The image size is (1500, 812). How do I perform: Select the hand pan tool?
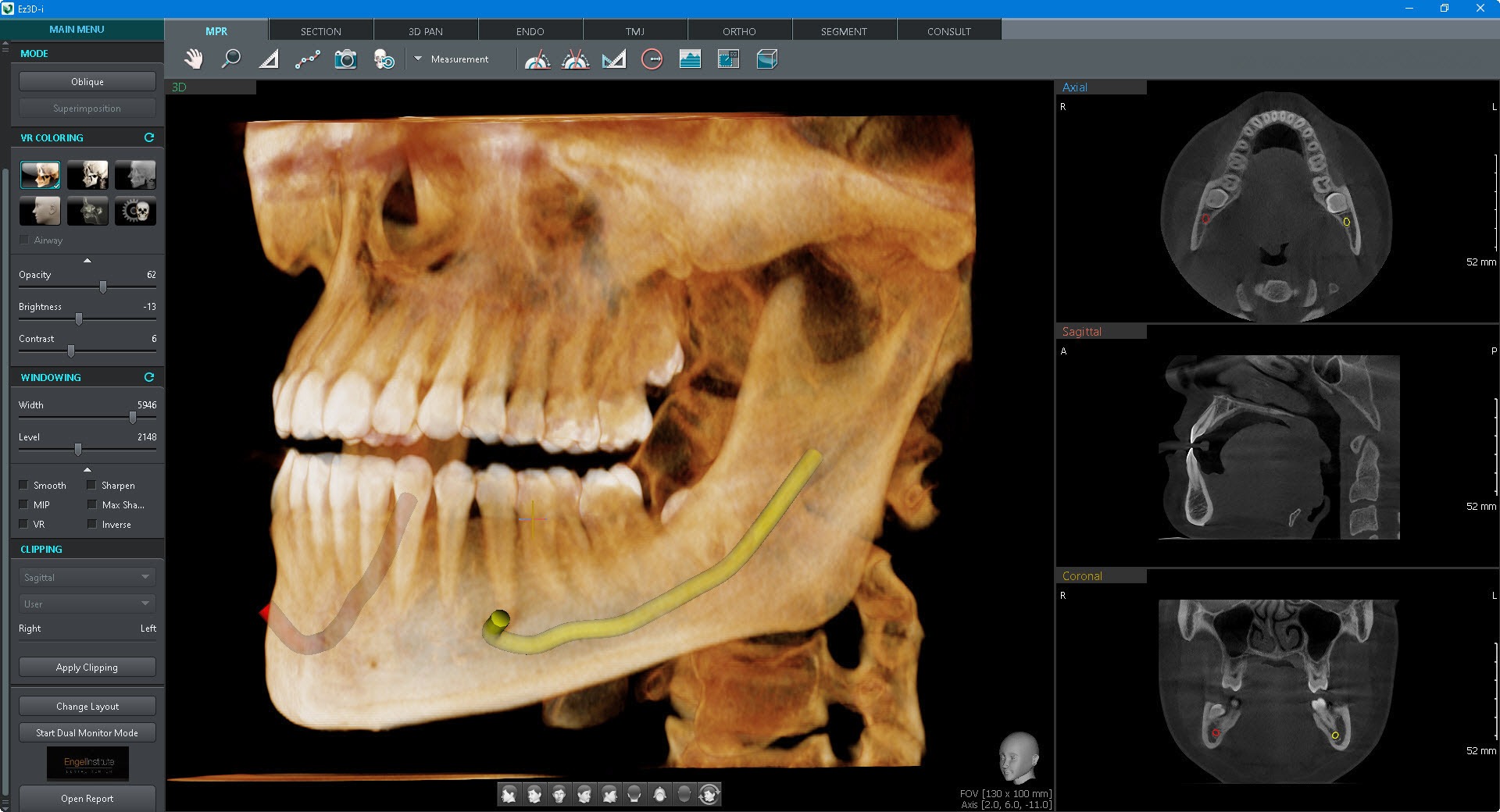coord(193,59)
